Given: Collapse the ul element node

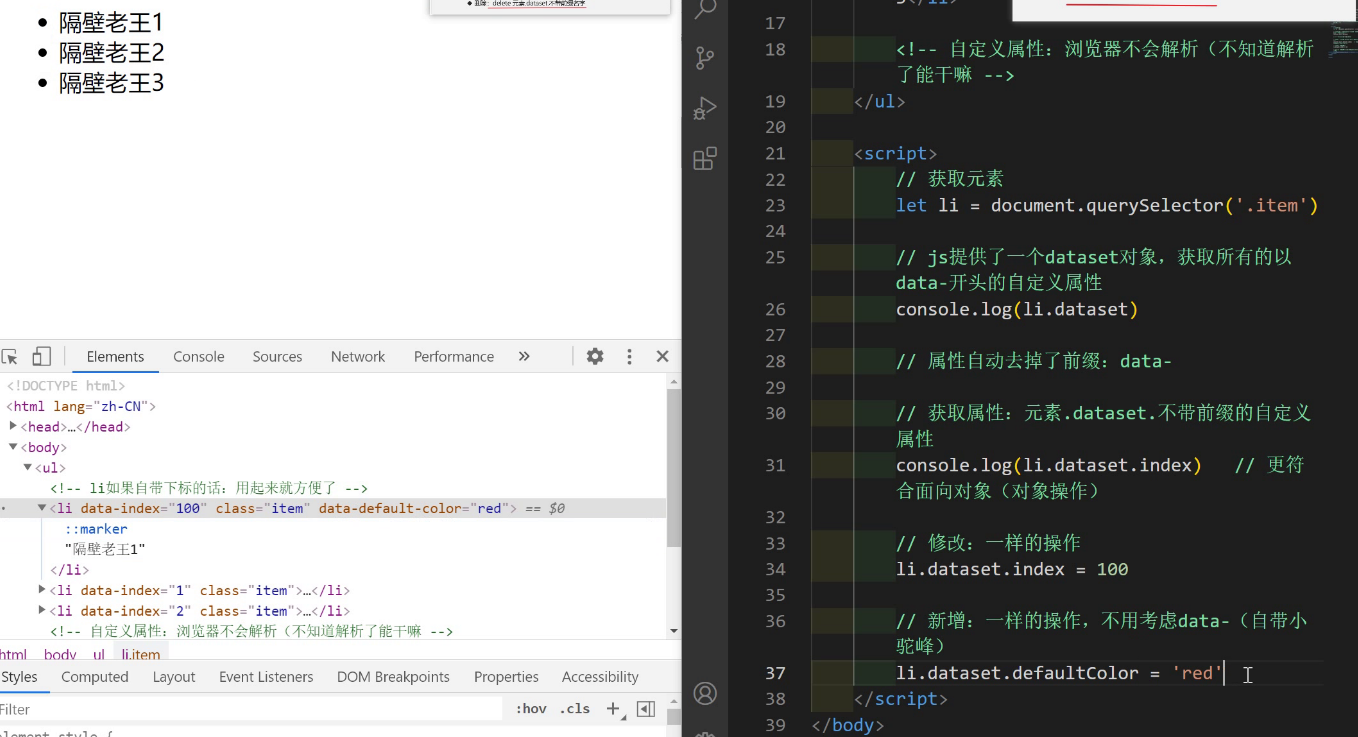Looking at the screenshot, I should tap(28, 467).
